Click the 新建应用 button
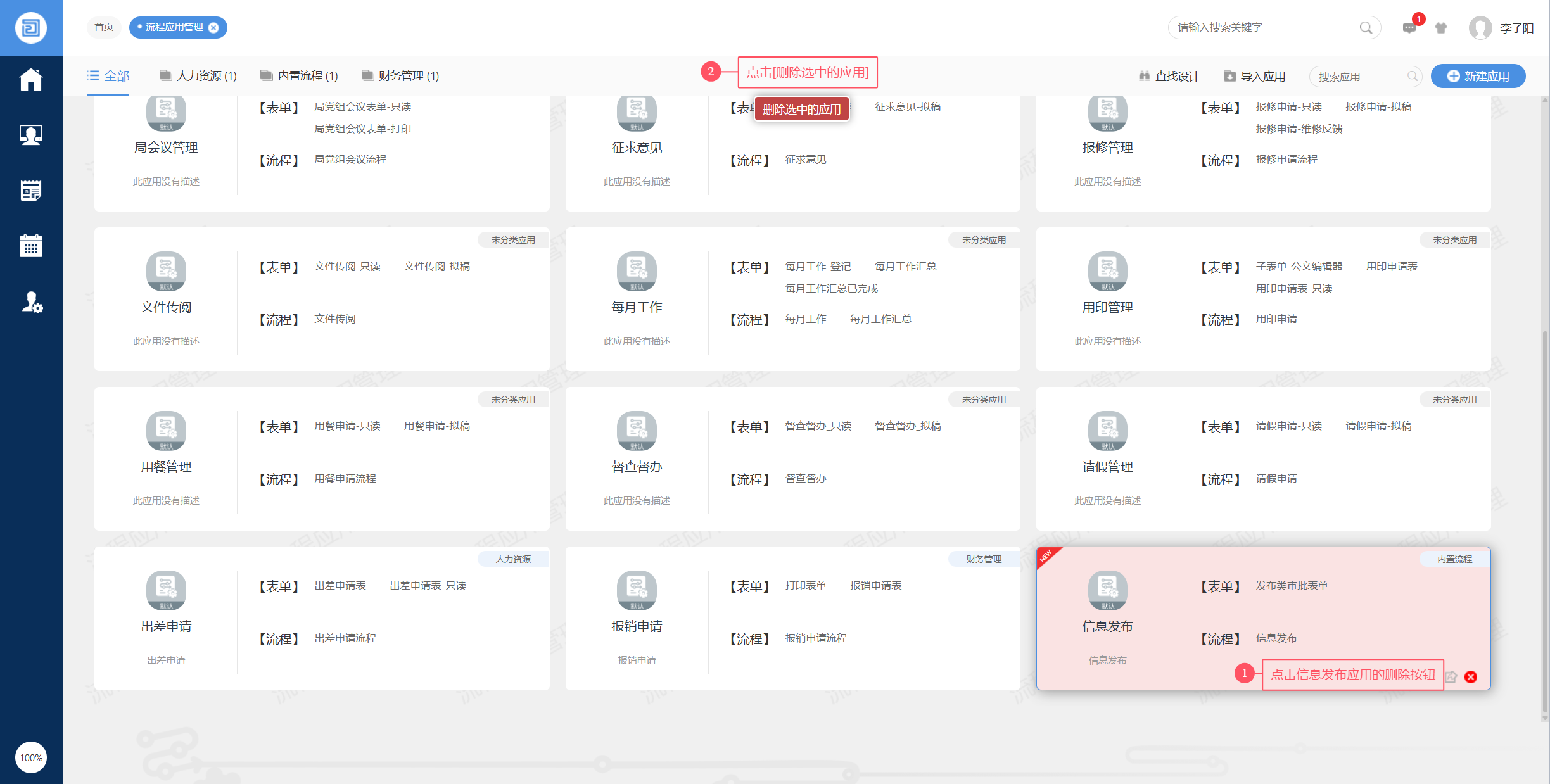 point(1478,76)
